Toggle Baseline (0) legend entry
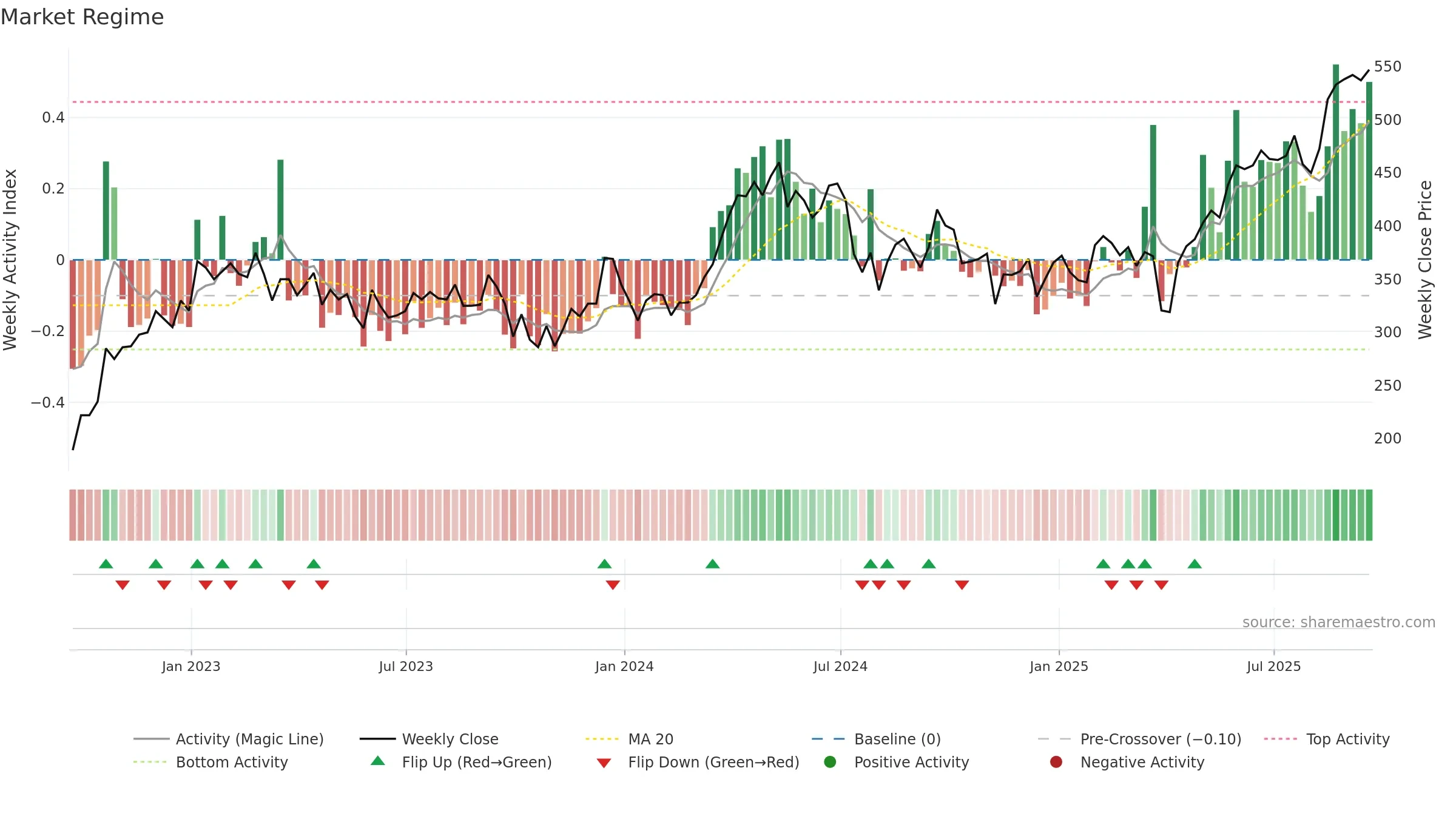1456x819 pixels. pos(876,739)
